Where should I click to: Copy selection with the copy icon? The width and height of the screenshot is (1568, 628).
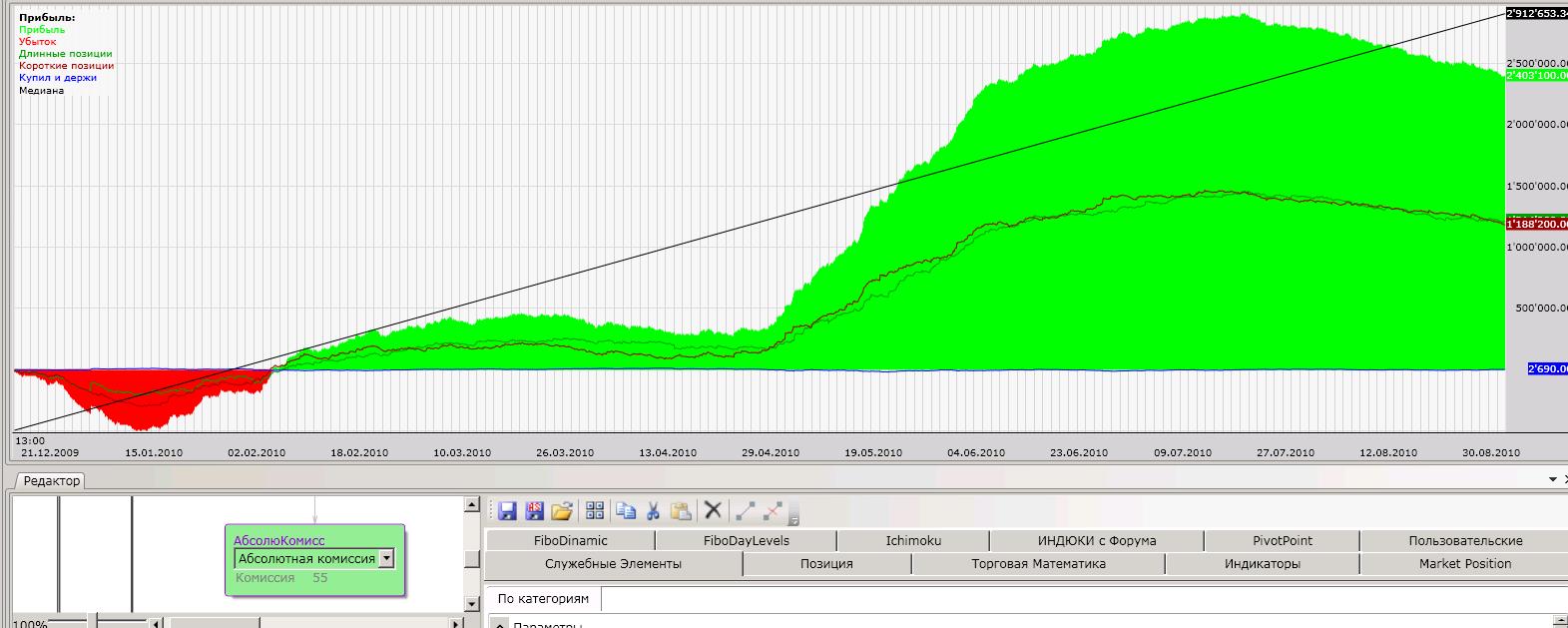[626, 511]
